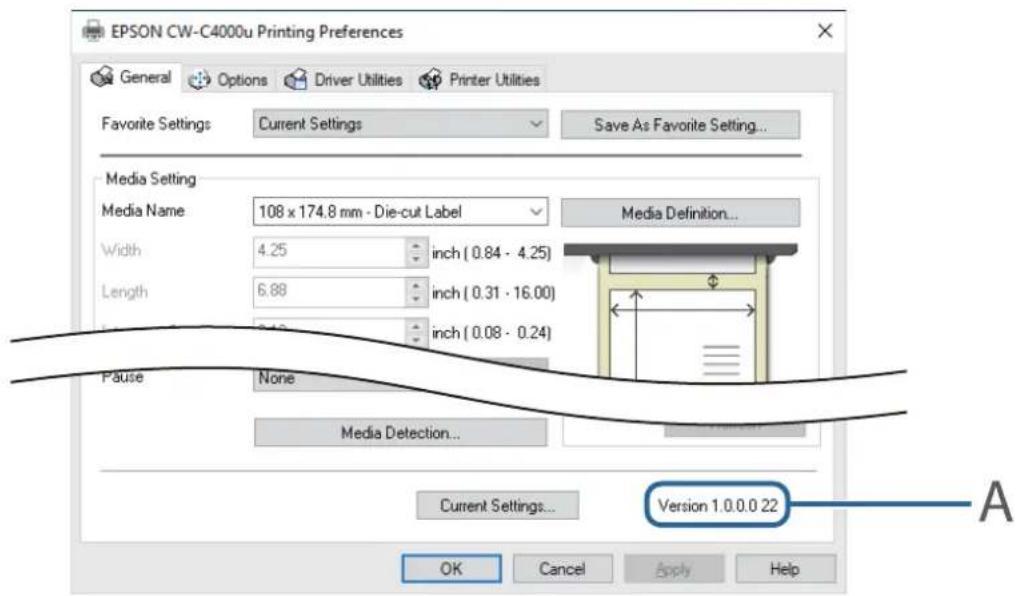The image size is (1021, 596).
Task: Click the Media Detection button
Action: pos(400,433)
